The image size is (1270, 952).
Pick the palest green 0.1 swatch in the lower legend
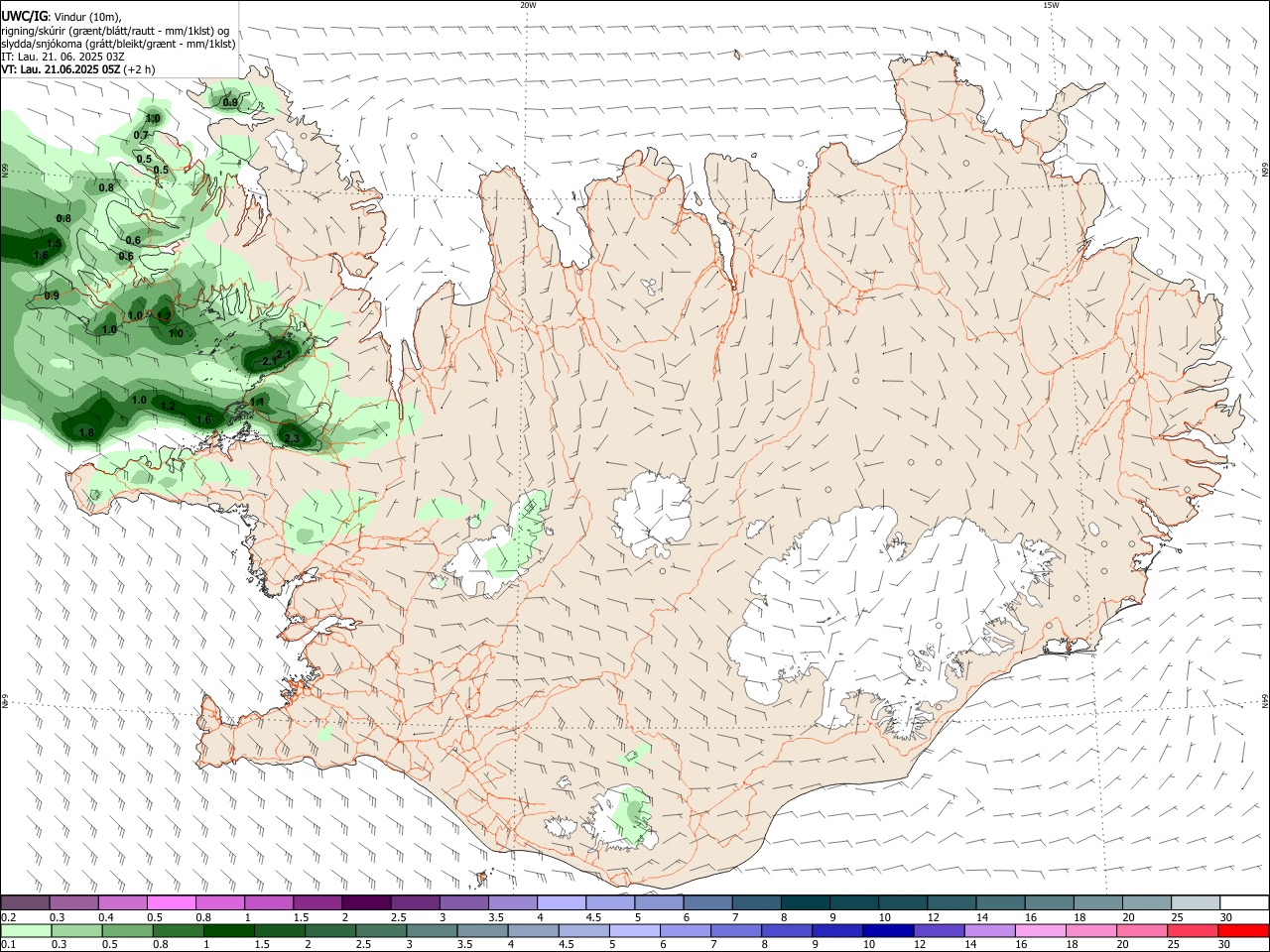(x=26, y=930)
